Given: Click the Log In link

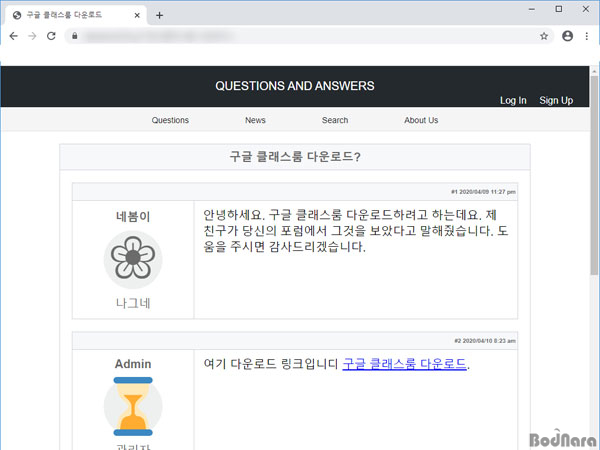Looking at the screenshot, I should [513, 100].
